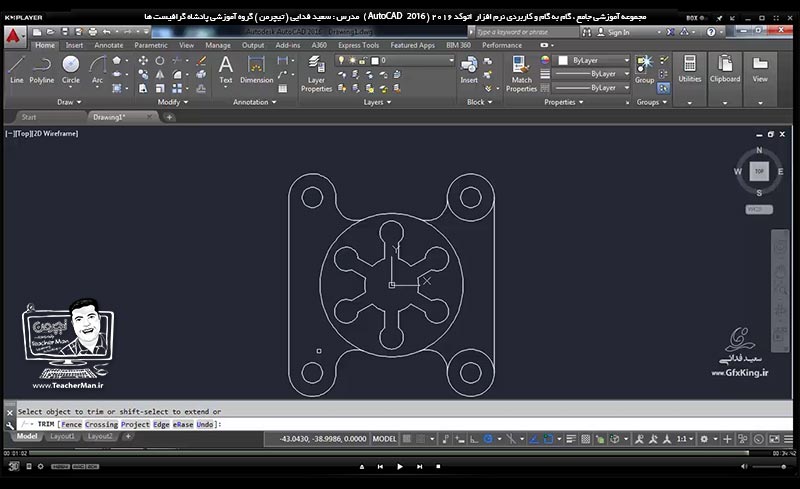Click the Scale tool icon
800x489 pixels.
pyautogui.click(x=160, y=88)
